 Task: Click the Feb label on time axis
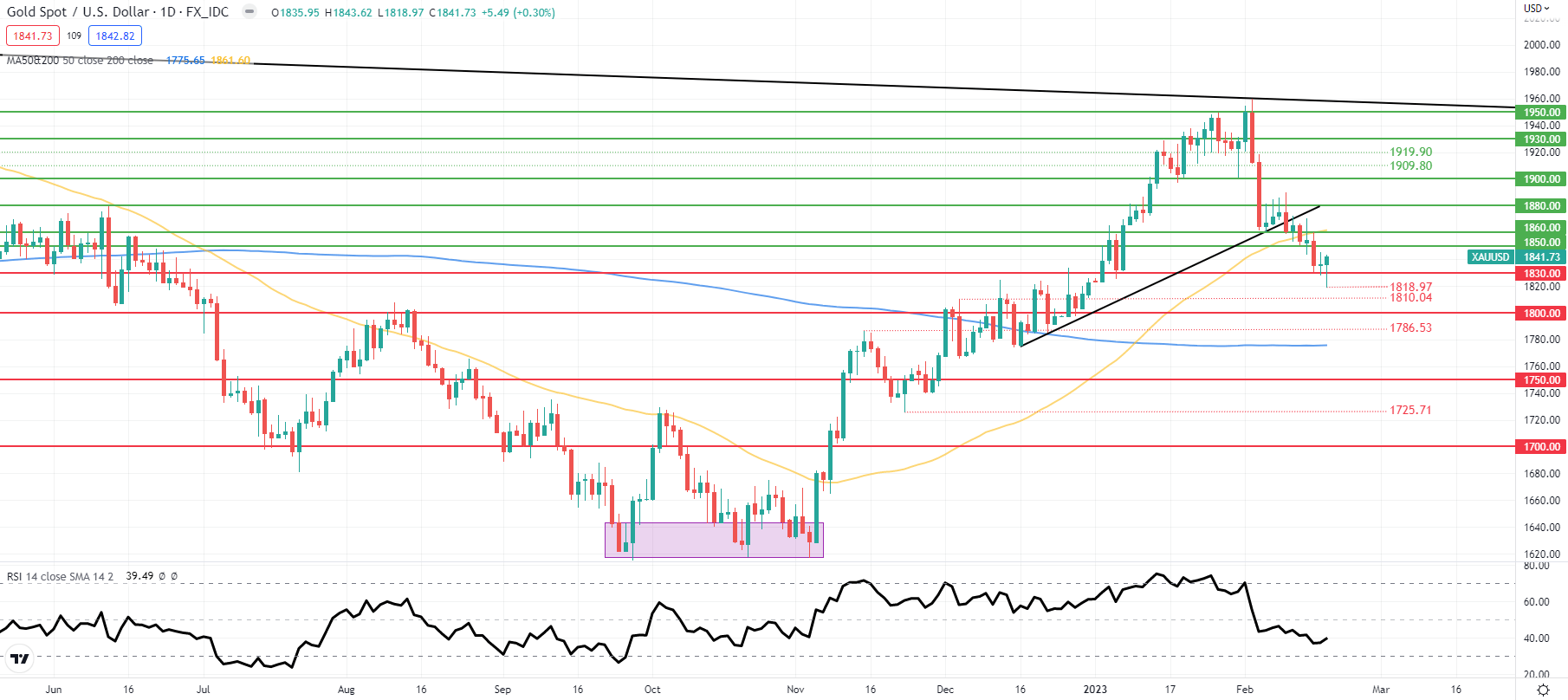(x=1244, y=690)
